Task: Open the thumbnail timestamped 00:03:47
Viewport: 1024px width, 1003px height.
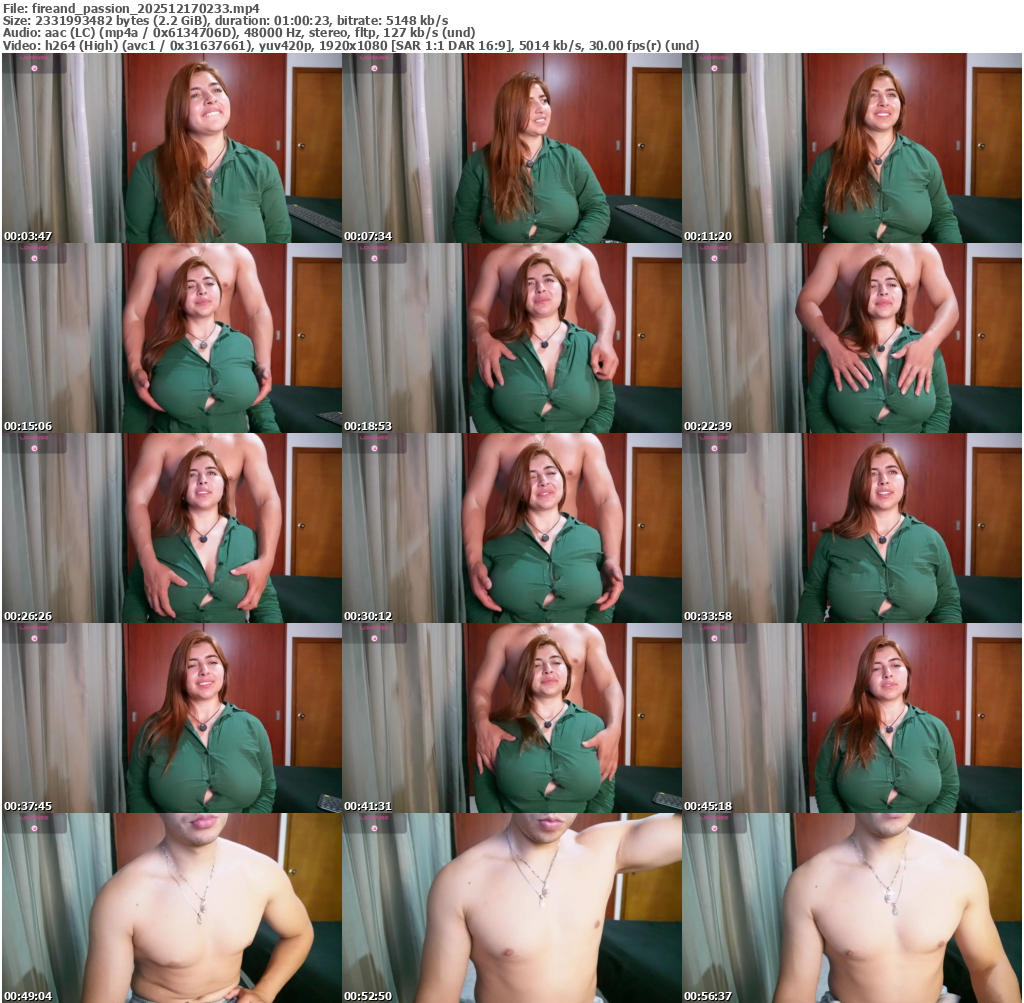Action: 171,148
